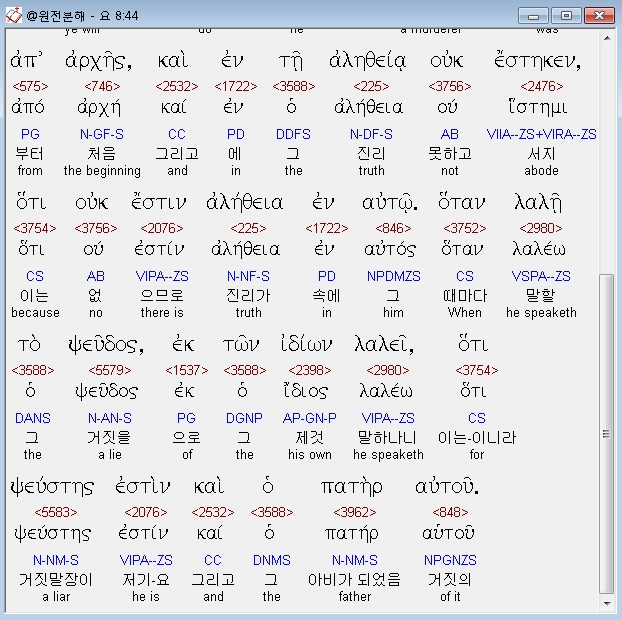Click the lemma ἵστημι

click(538, 107)
